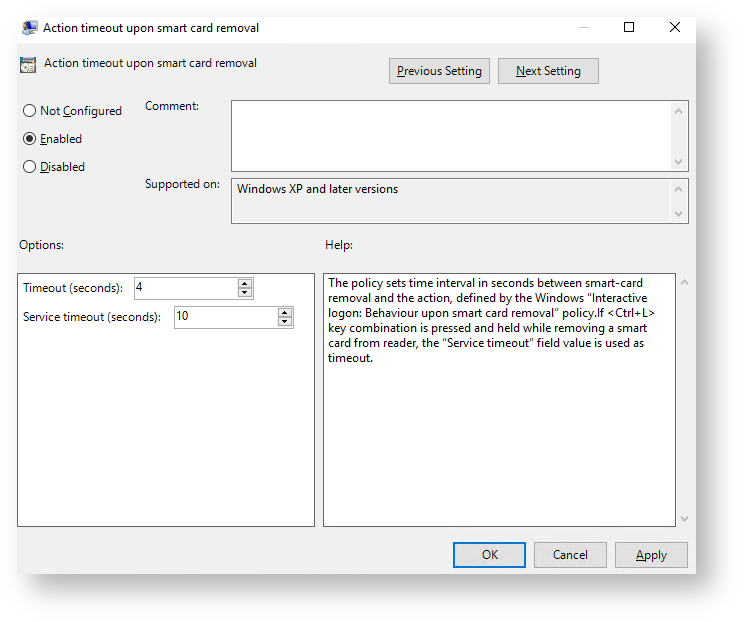
Task: Maximize the policy dialog window
Action: pyautogui.click(x=629, y=28)
